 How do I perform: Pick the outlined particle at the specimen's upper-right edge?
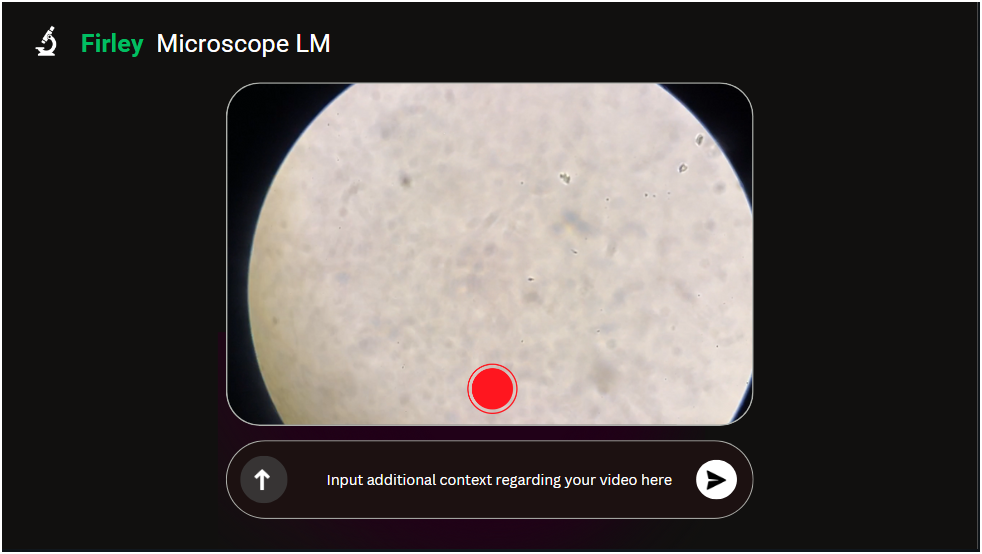(x=699, y=140)
